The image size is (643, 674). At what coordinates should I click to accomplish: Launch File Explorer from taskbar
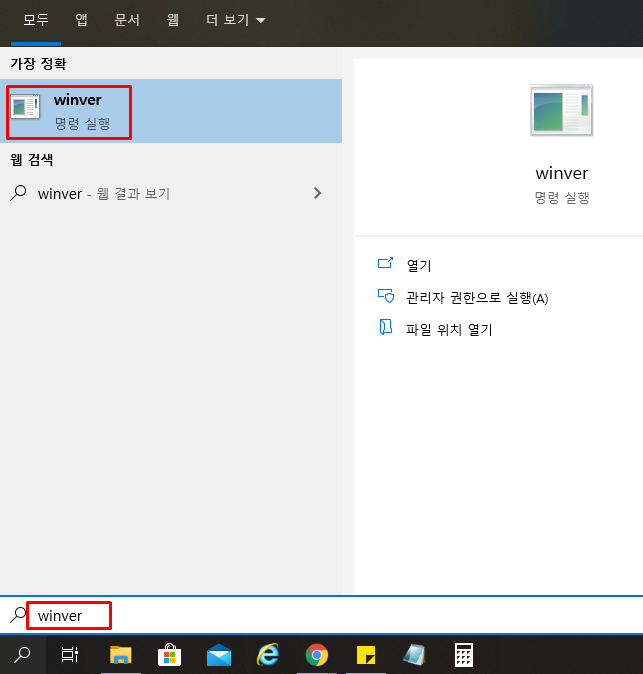coord(120,654)
